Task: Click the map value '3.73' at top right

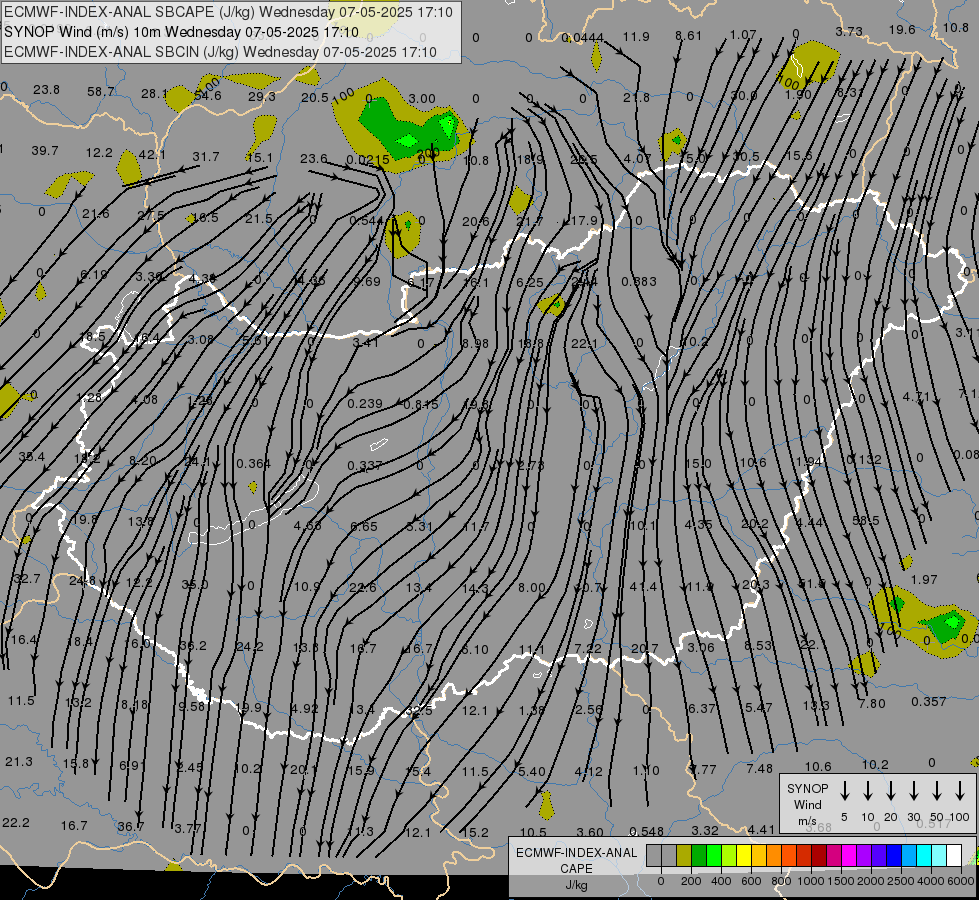Action: [849, 31]
